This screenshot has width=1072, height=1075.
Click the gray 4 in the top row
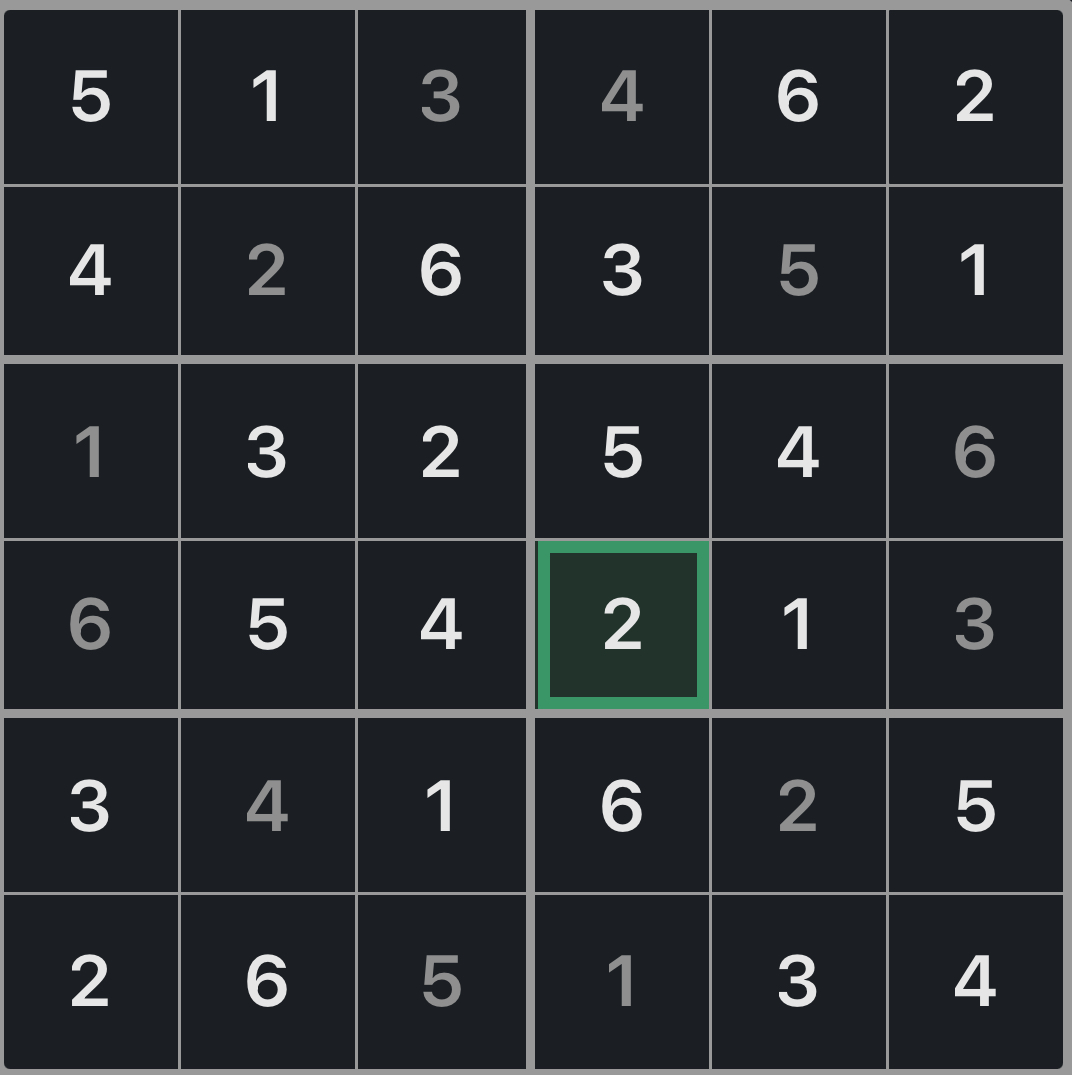[x=622, y=98]
